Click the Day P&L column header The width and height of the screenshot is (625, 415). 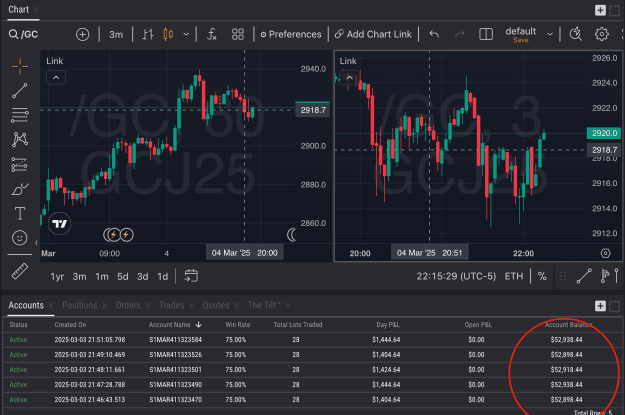pos(388,325)
